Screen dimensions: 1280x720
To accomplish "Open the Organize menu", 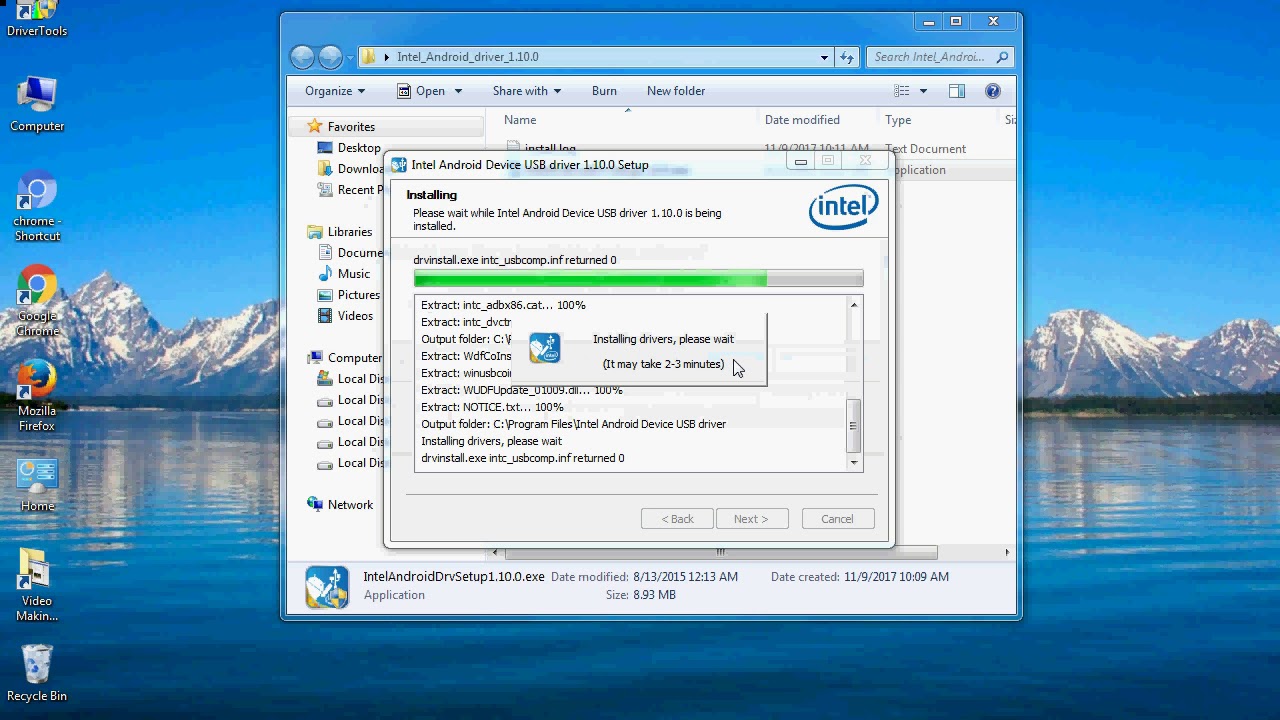I will 335,91.
